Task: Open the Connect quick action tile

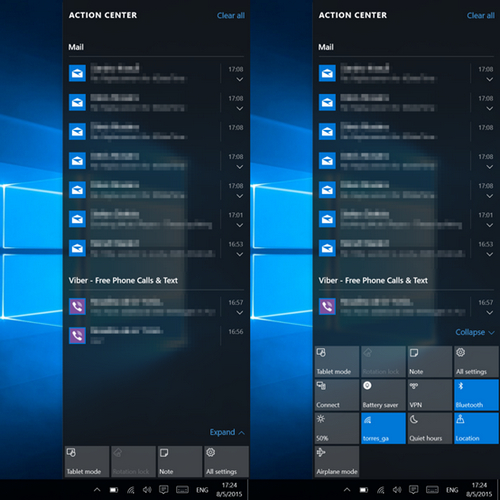Action: [337, 395]
